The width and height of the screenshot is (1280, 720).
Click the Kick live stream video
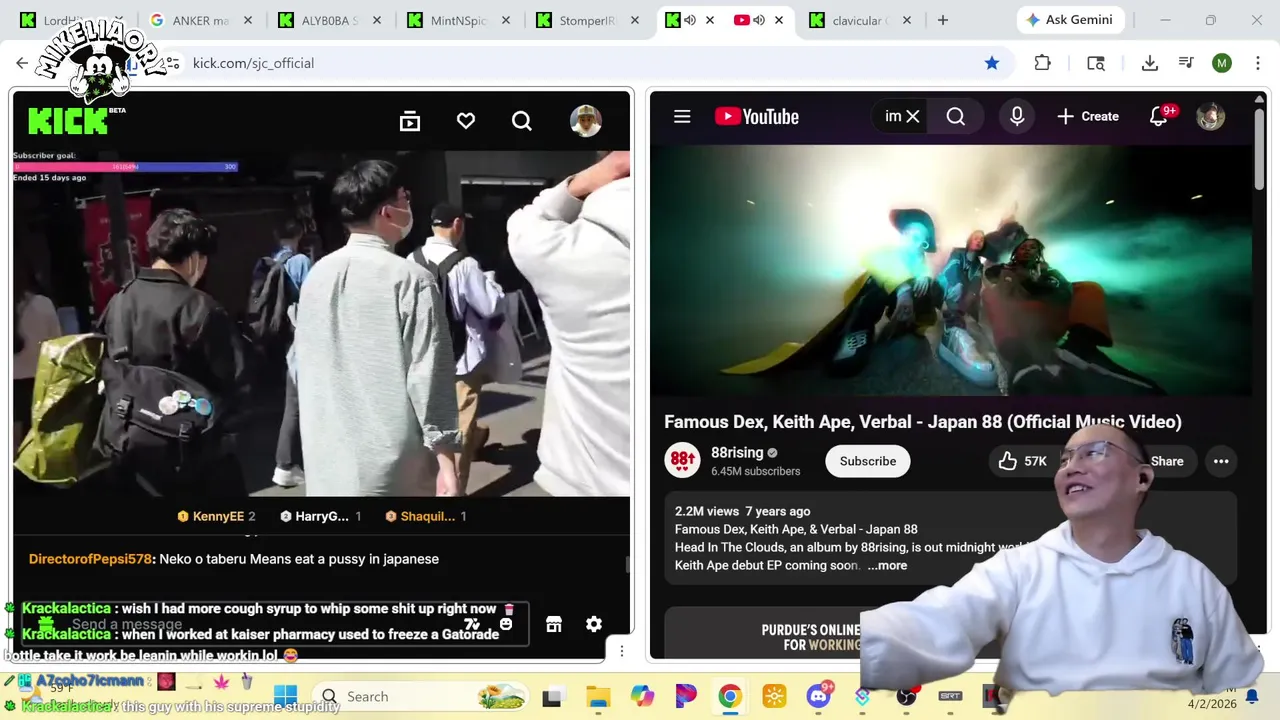click(x=321, y=323)
